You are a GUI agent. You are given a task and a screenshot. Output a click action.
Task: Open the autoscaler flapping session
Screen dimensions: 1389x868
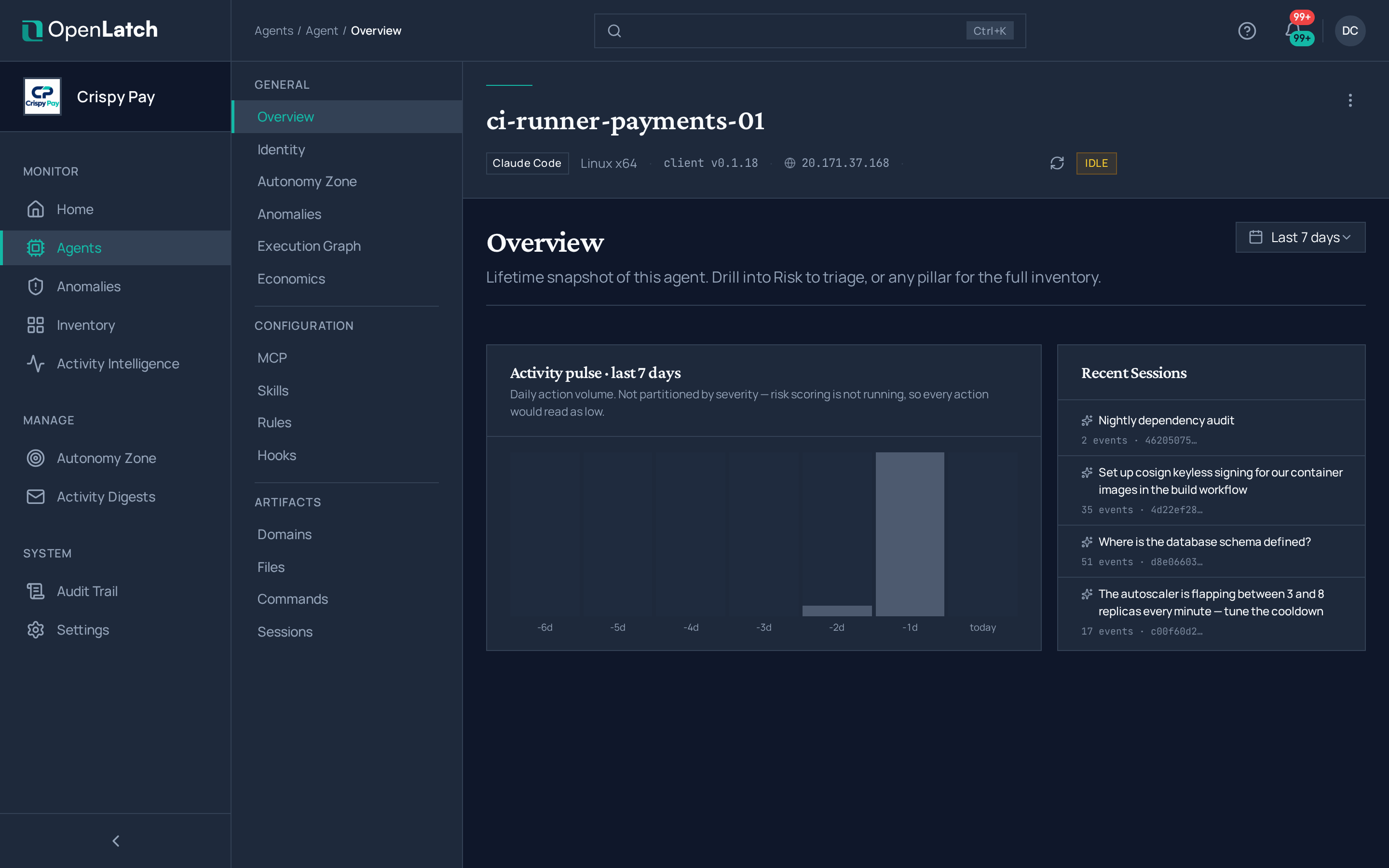(x=1211, y=613)
